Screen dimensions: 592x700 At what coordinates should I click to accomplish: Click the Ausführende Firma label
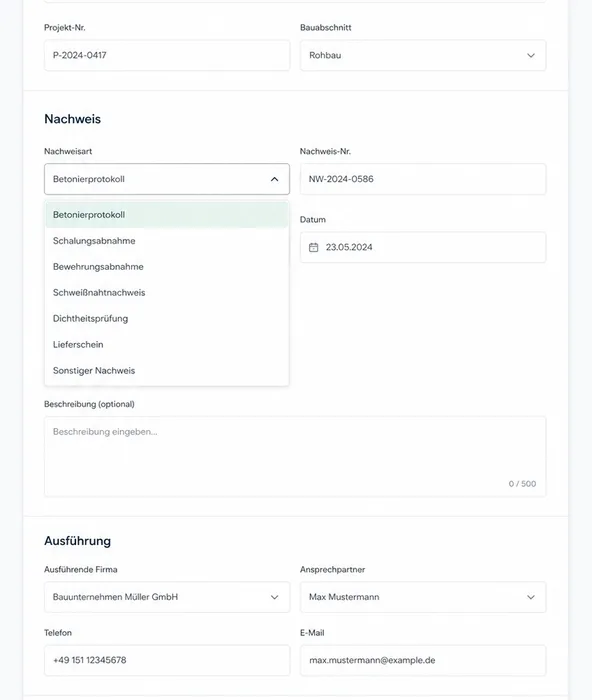tap(81, 570)
